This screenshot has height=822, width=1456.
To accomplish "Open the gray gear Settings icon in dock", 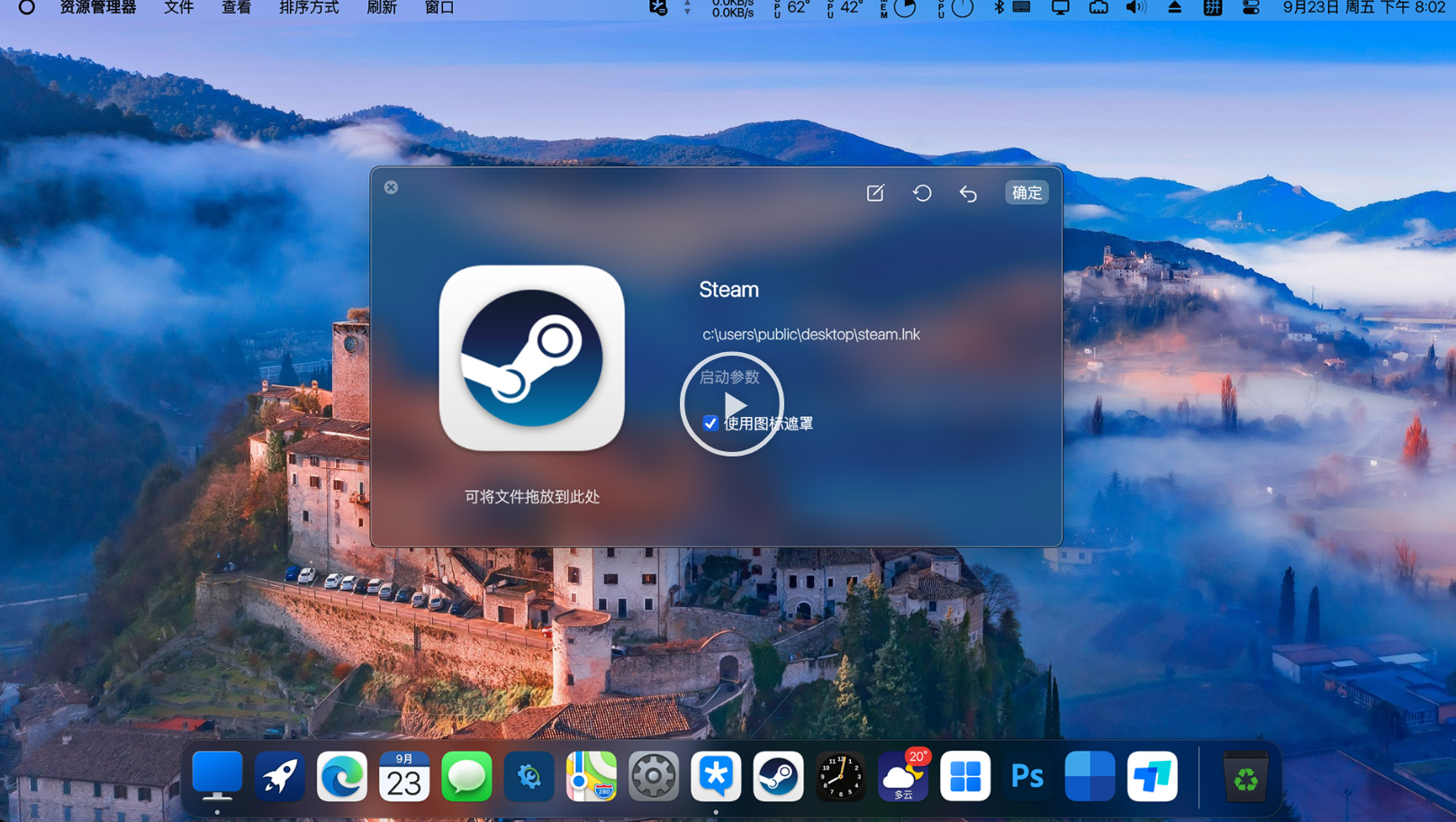I will pos(654,776).
